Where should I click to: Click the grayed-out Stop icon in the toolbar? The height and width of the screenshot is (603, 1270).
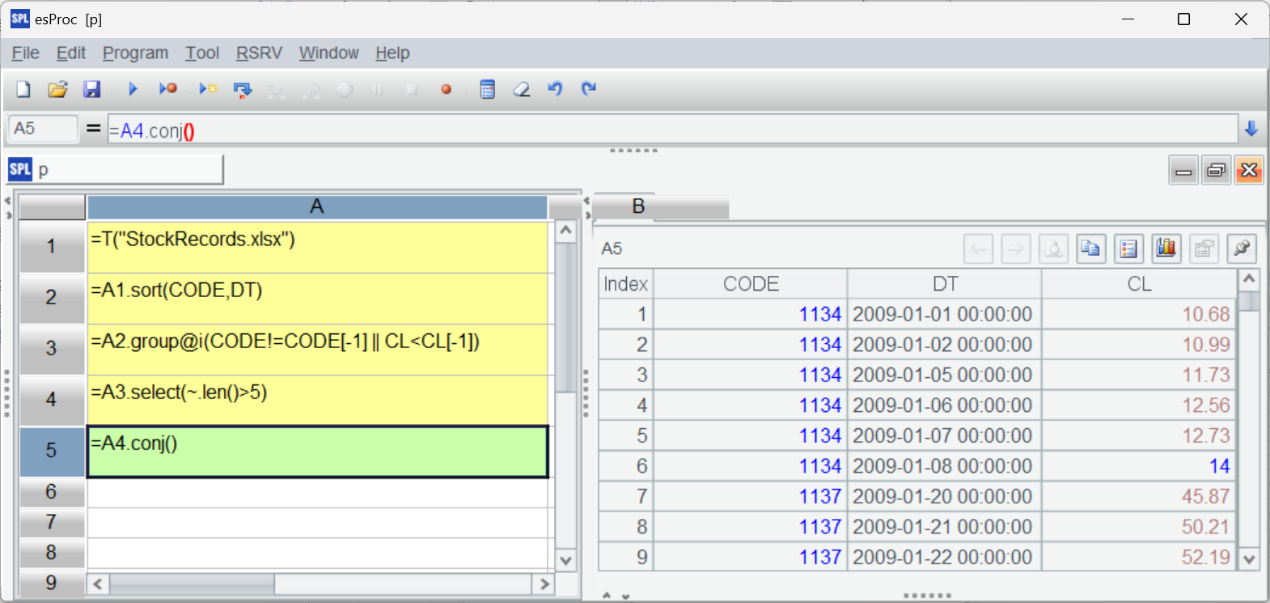pyautogui.click(x=411, y=90)
